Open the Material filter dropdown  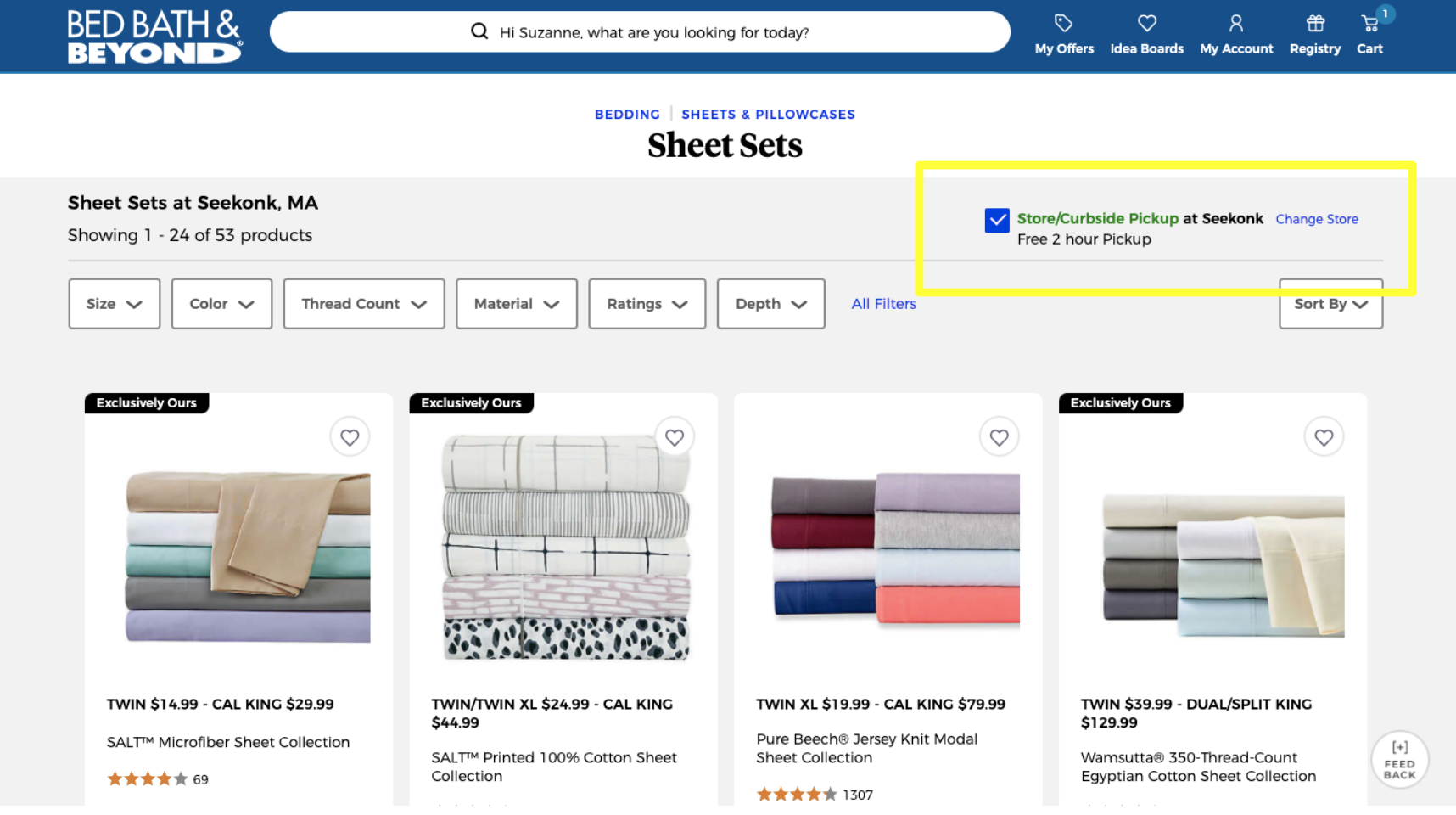pyautogui.click(x=517, y=304)
